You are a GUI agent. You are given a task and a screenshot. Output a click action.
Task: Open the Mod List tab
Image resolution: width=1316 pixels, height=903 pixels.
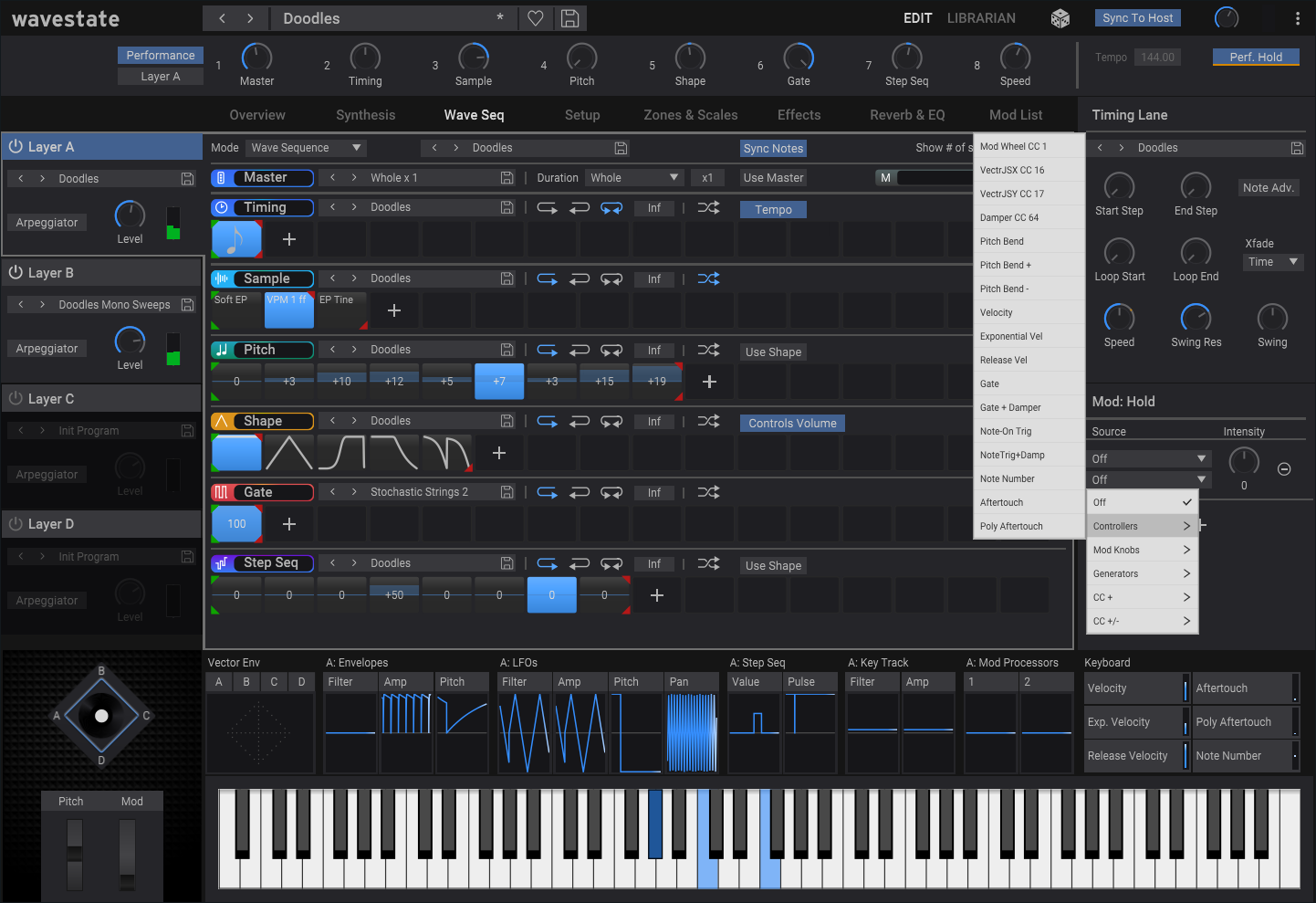[x=1016, y=115]
